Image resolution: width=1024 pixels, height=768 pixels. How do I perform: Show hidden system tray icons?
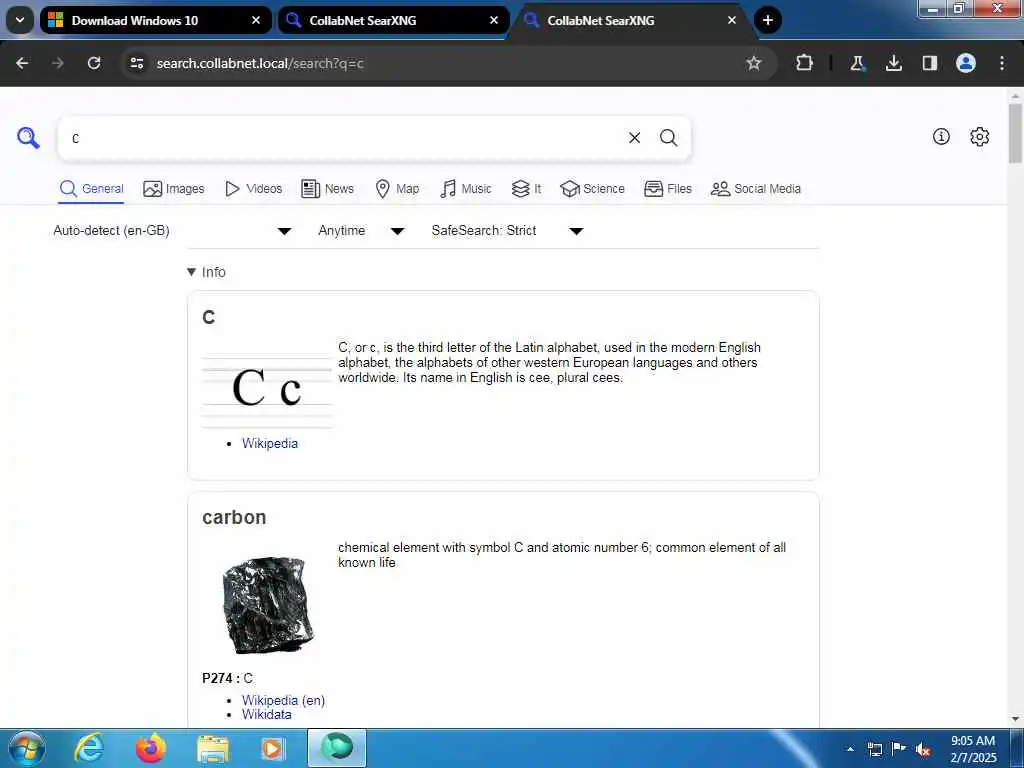[850, 749]
